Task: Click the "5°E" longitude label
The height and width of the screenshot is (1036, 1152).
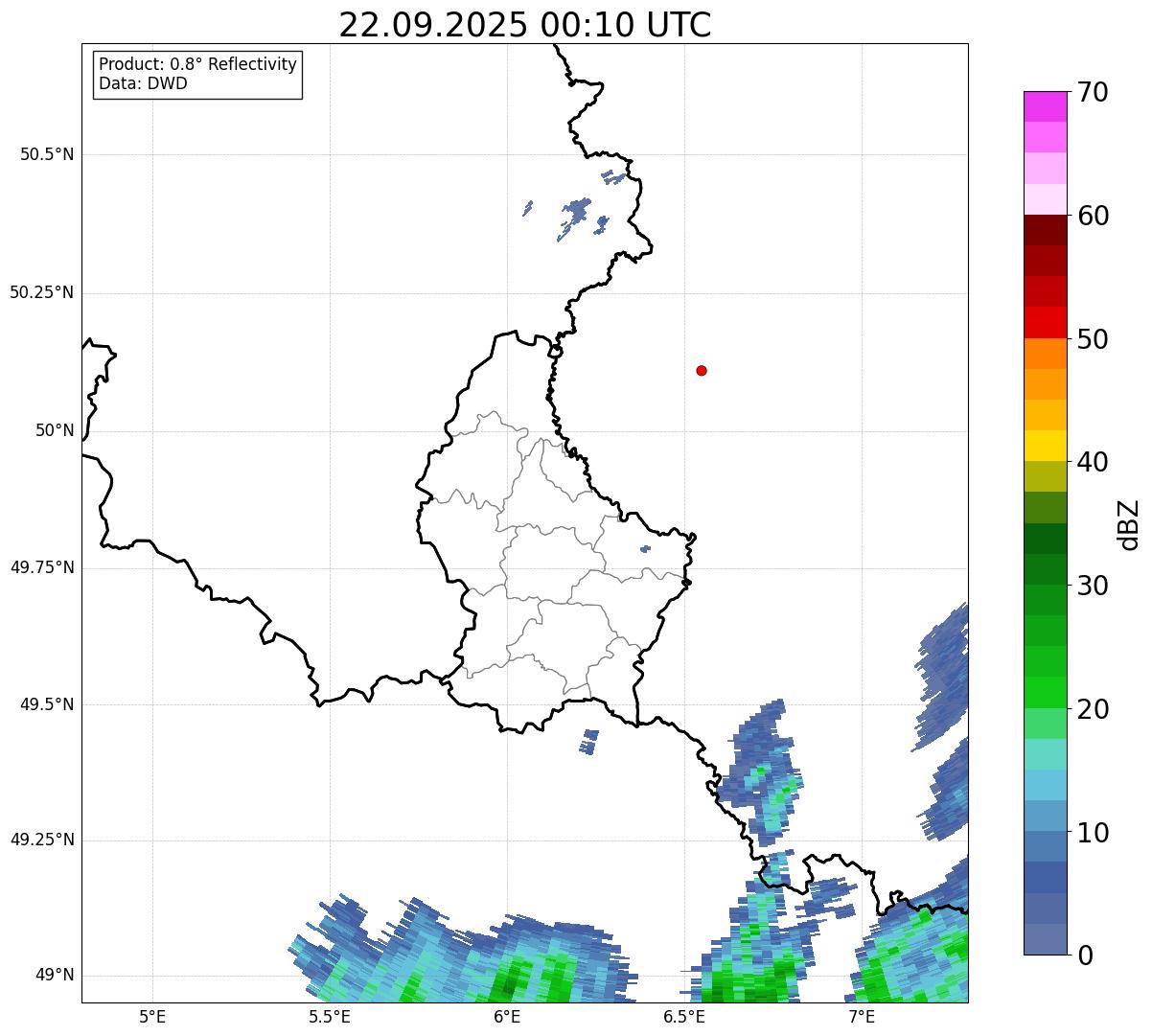Action: point(152,1016)
